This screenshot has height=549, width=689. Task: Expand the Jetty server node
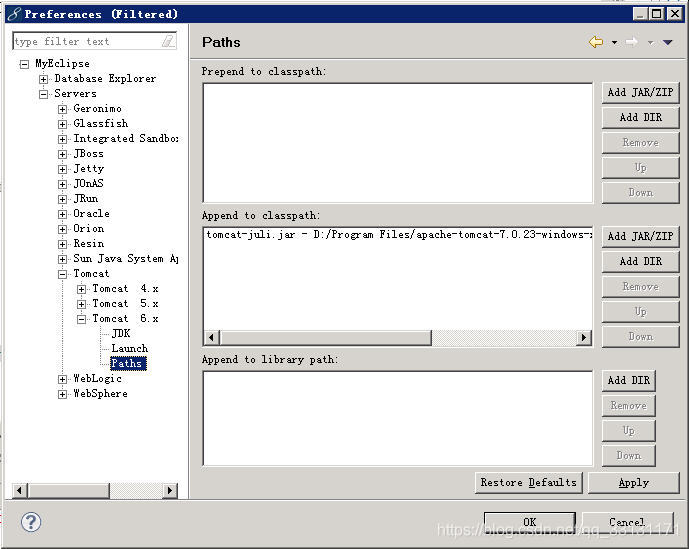coord(62,169)
